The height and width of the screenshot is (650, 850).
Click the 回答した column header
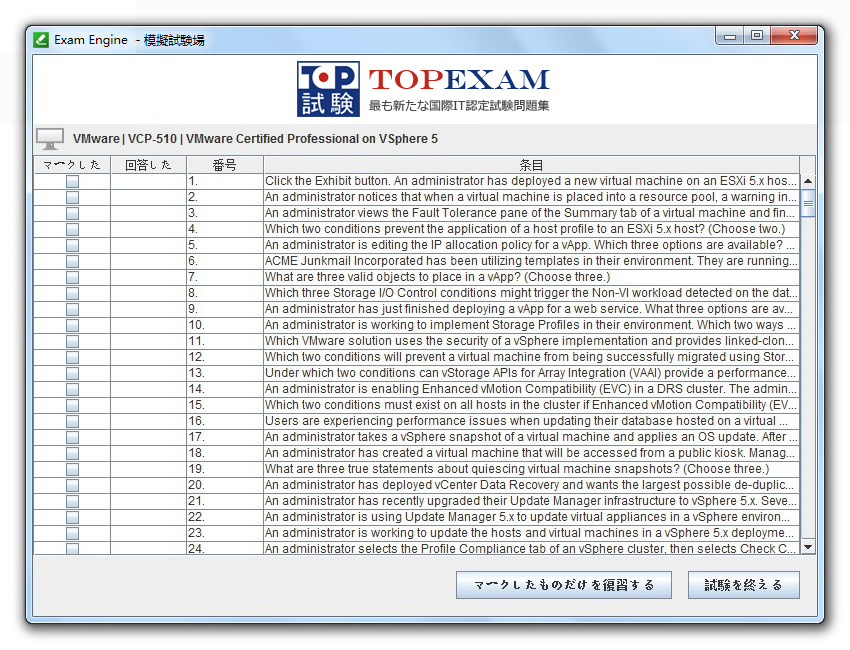point(149,165)
